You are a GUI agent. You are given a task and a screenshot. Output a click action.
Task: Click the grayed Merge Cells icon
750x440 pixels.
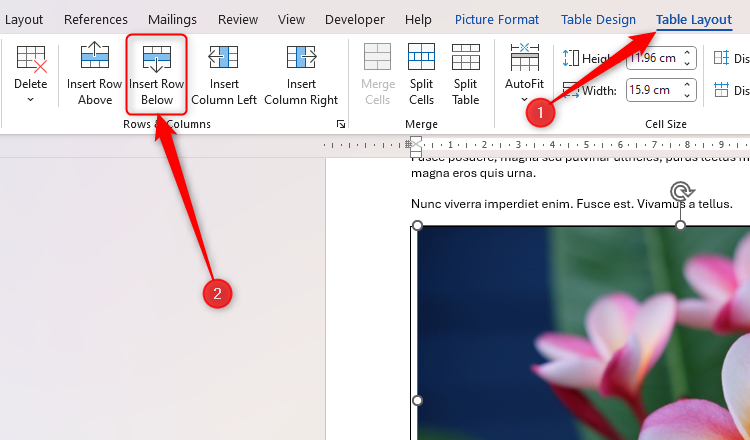point(378,60)
